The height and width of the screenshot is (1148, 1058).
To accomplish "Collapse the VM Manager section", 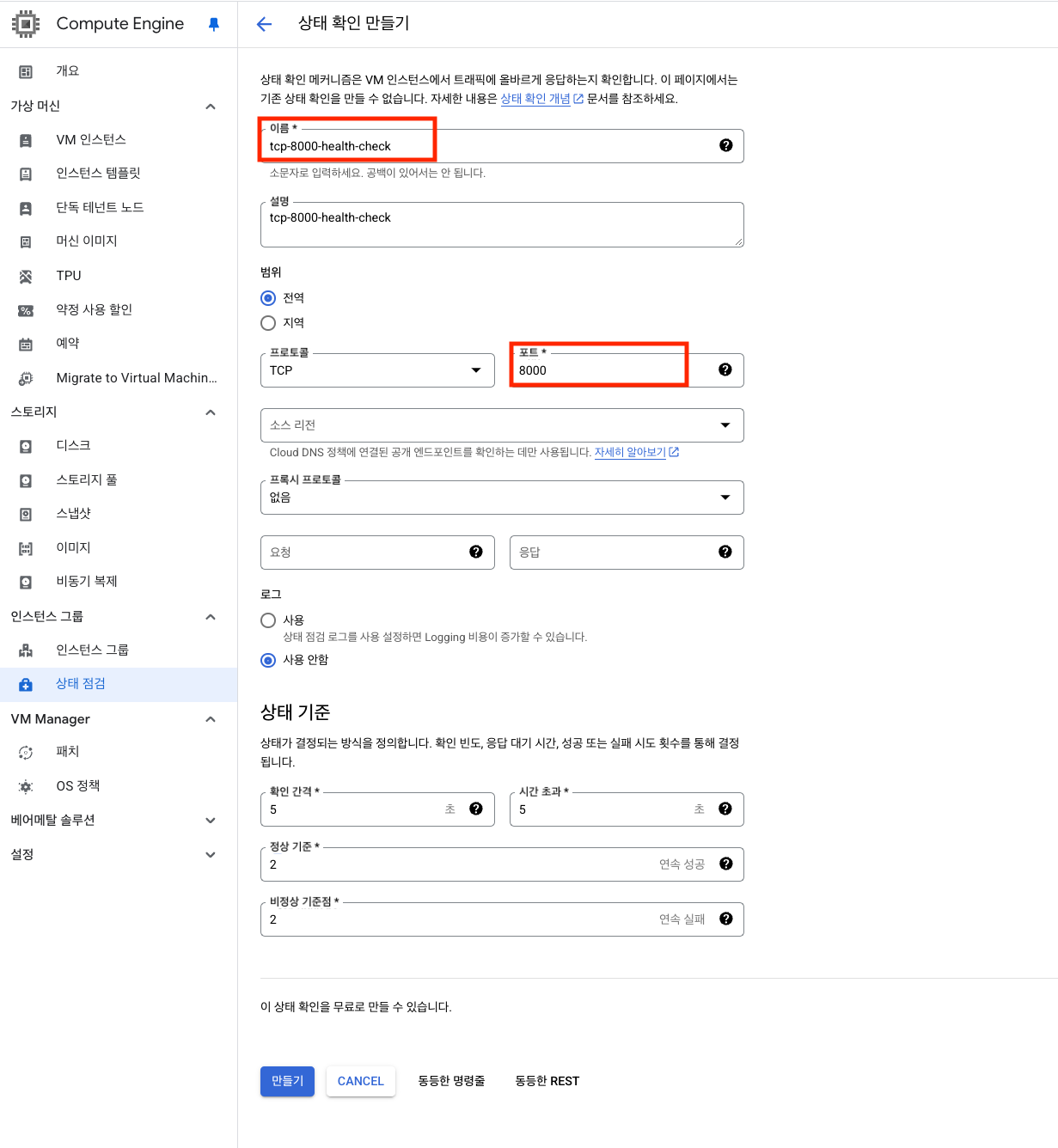I will [211, 719].
